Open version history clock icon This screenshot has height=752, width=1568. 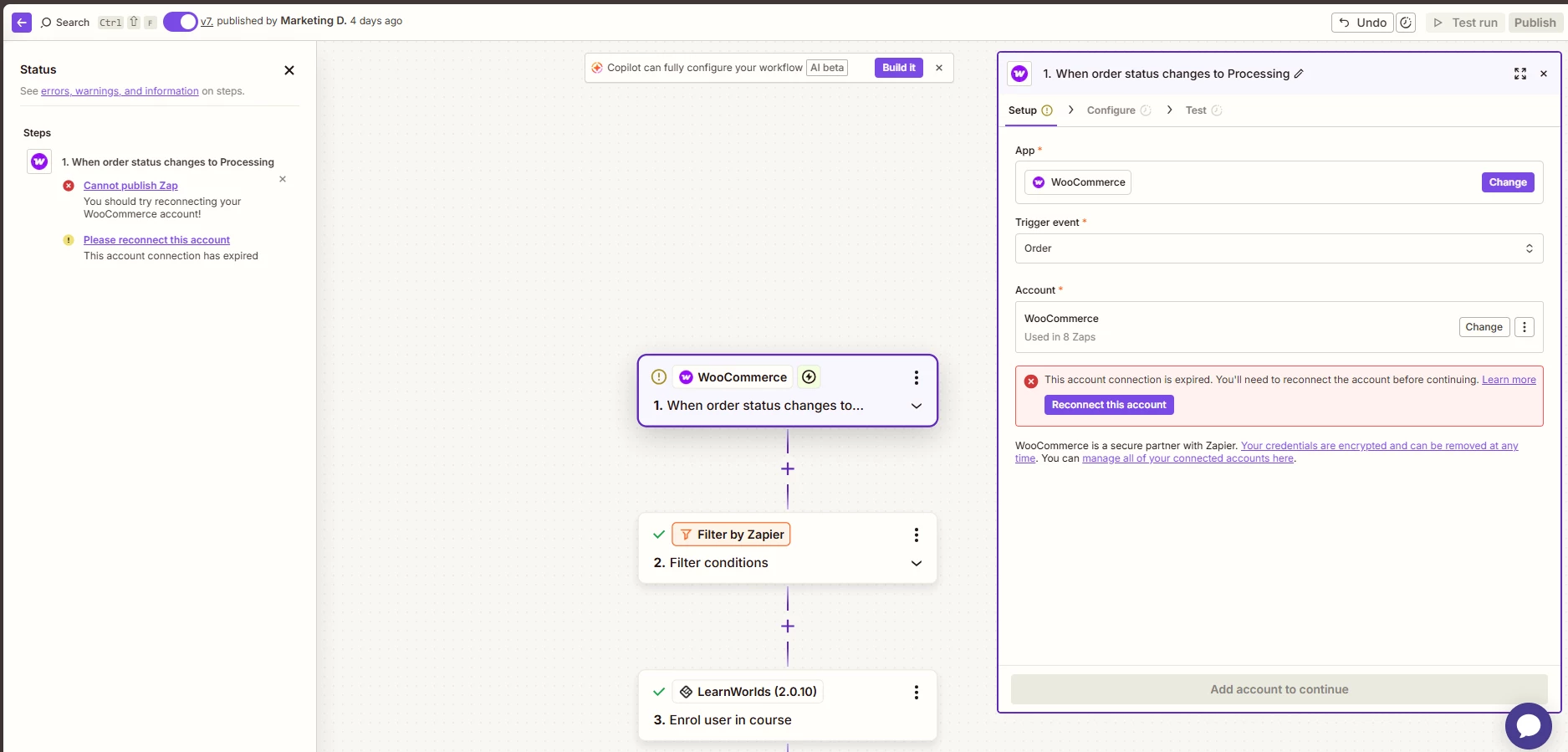1407,23
